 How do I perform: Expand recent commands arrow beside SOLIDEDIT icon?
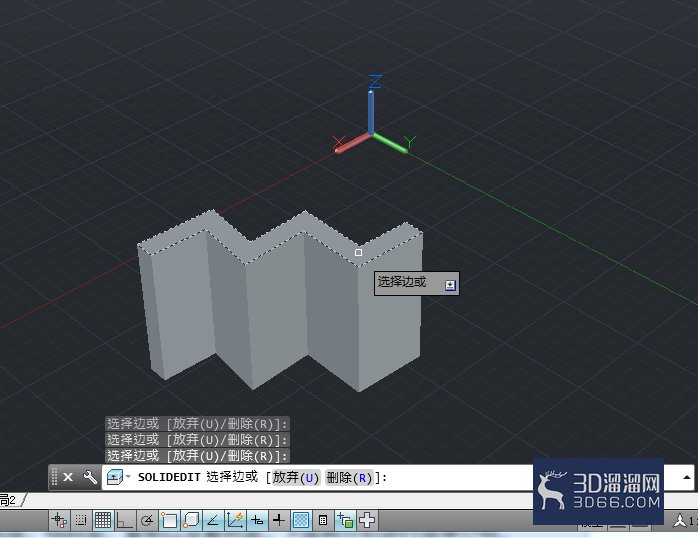[x=128, y=477]
